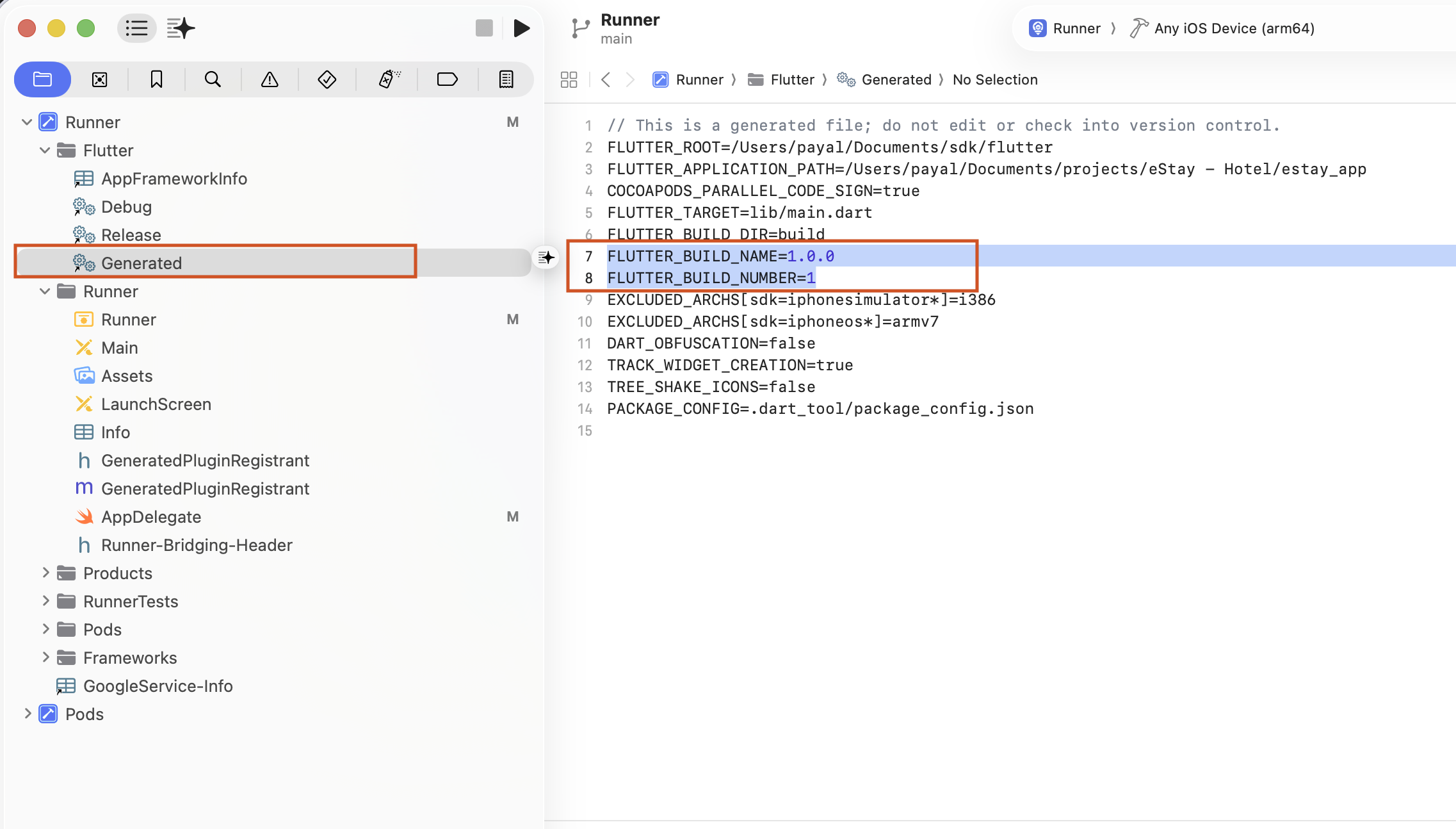This screenshot has width=1456, height=829.
Task: Click line number 15 in gutter
Action: point(585,431)
